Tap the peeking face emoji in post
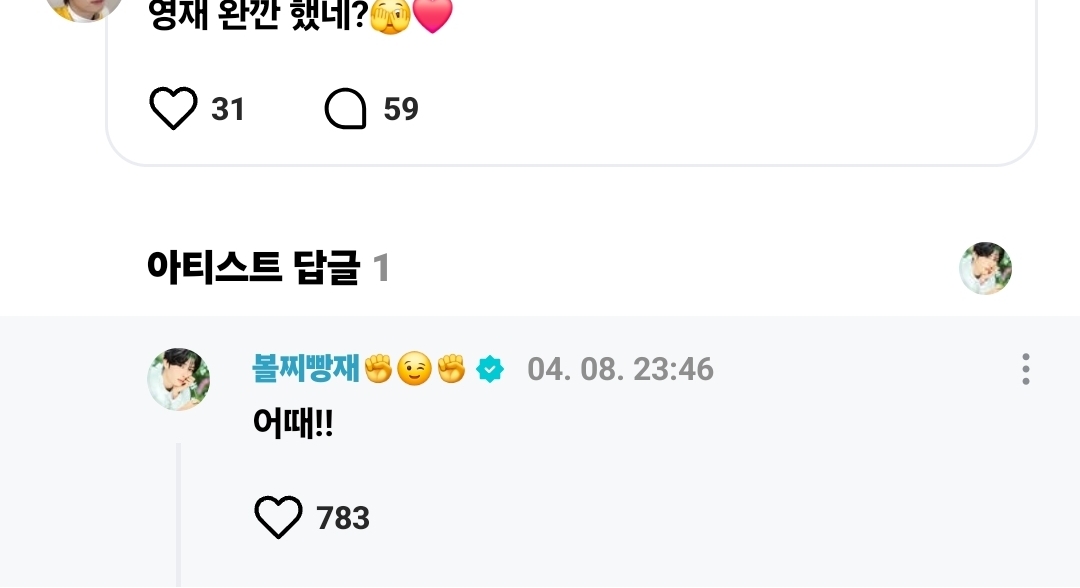This screenshot has width=1080, height=588. (x=391, y=15)
